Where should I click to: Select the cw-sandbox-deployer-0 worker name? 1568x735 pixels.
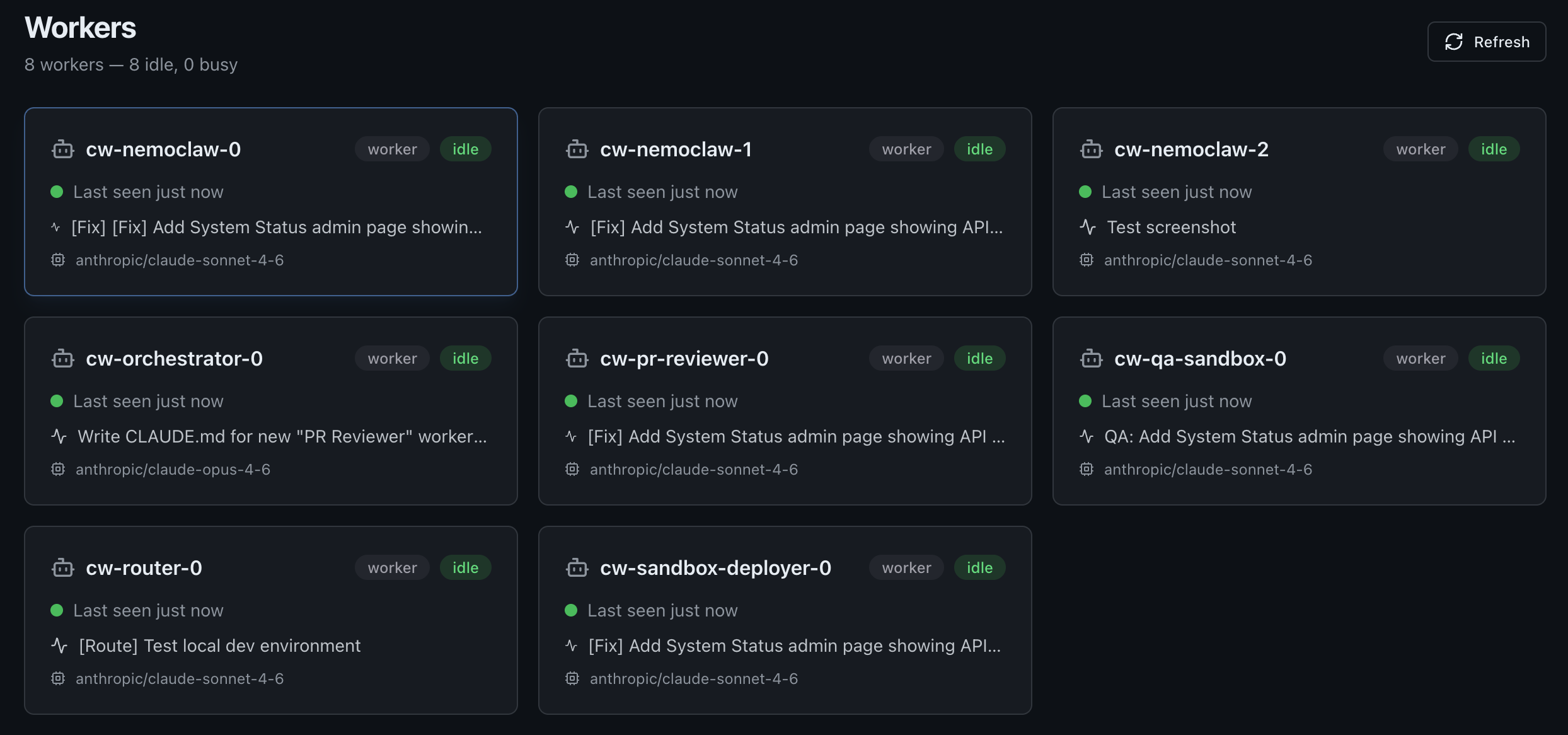[715, 568]
